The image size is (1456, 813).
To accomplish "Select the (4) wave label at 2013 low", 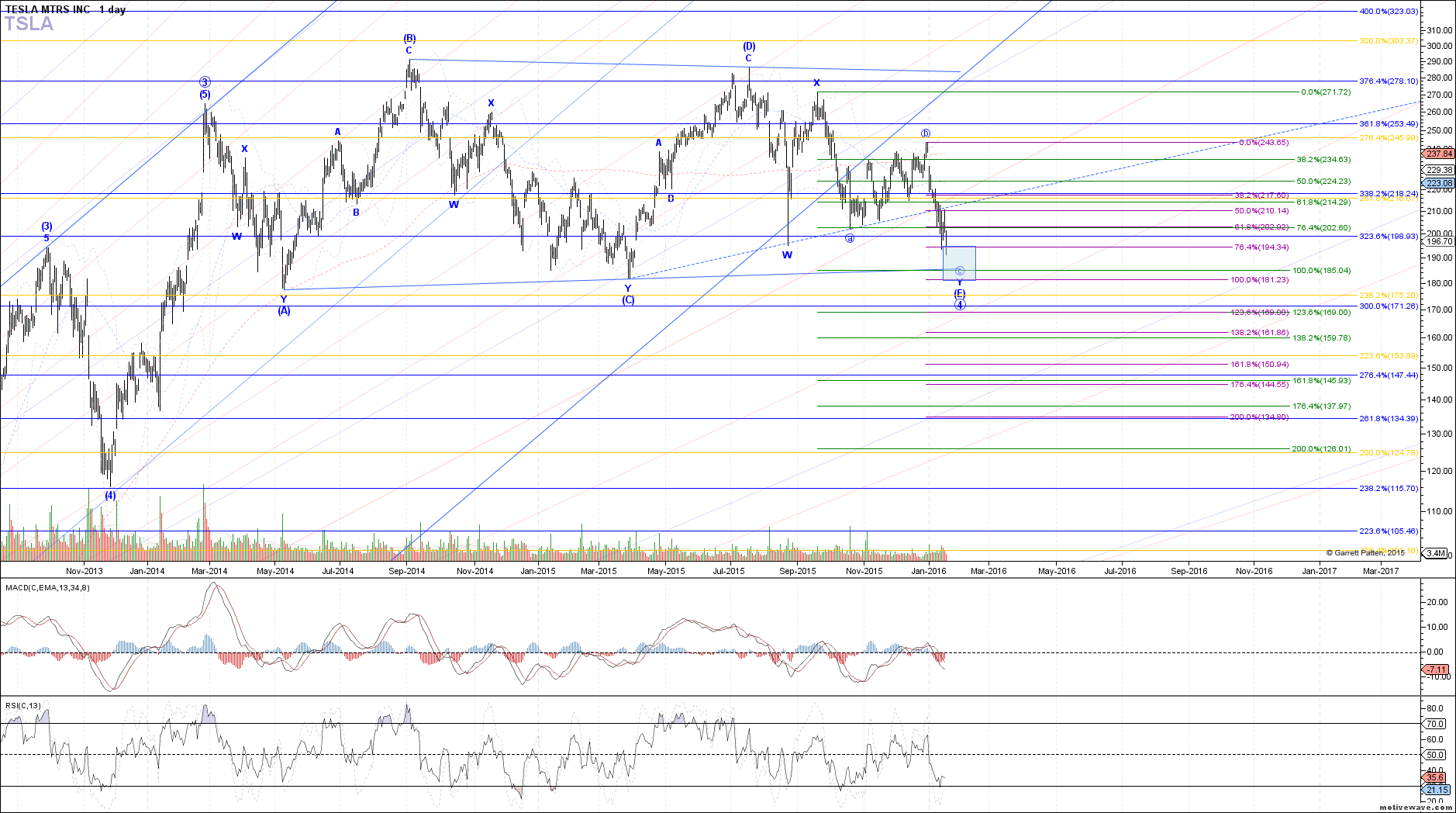I will [110, 495].
